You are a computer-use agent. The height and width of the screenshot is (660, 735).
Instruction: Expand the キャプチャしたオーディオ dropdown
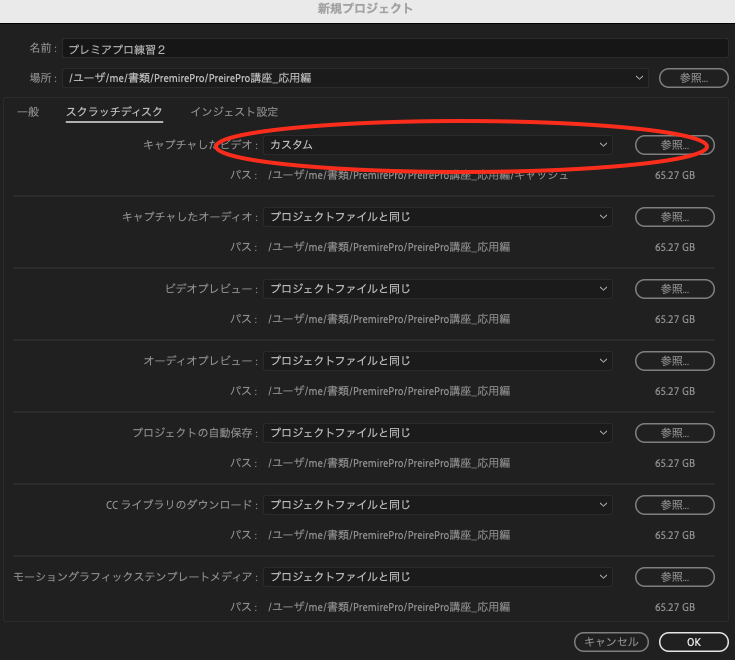438,217
